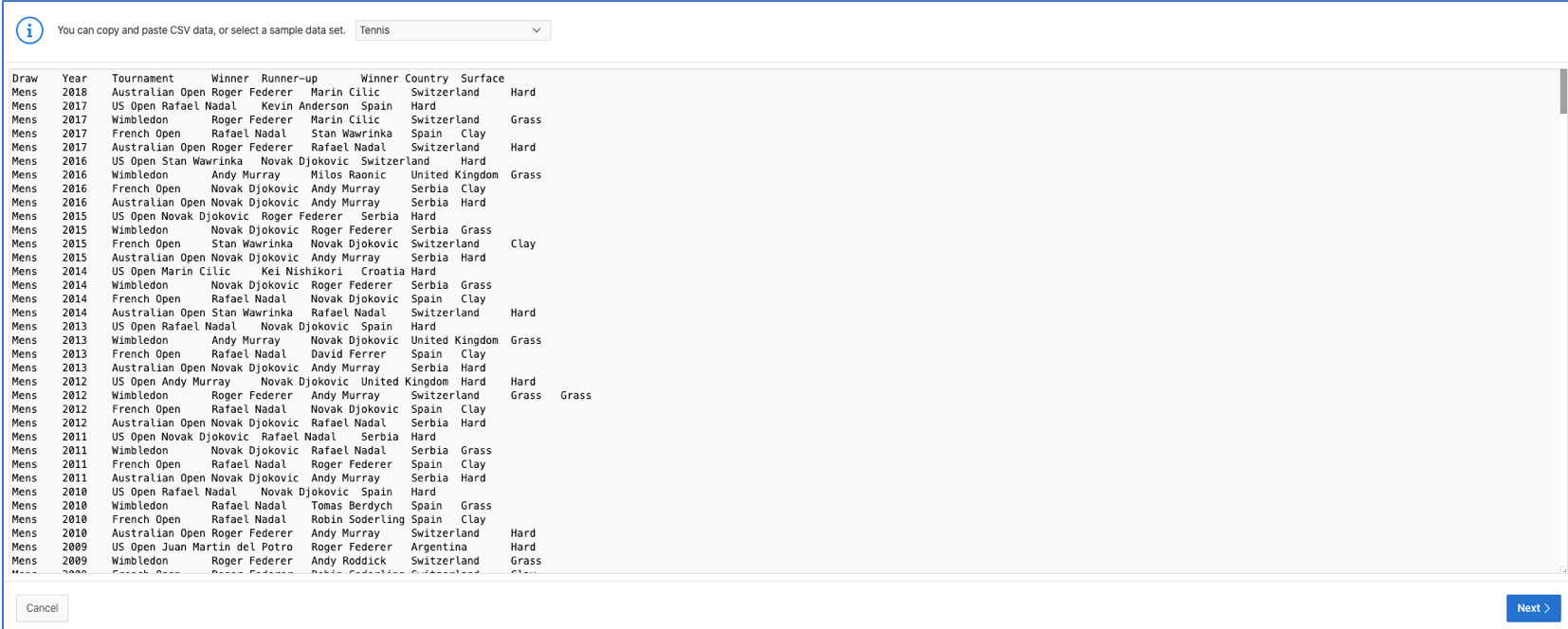Click the 'Surface' column header text
Screen dimensions: 1568x629
[x=483, y=79]
